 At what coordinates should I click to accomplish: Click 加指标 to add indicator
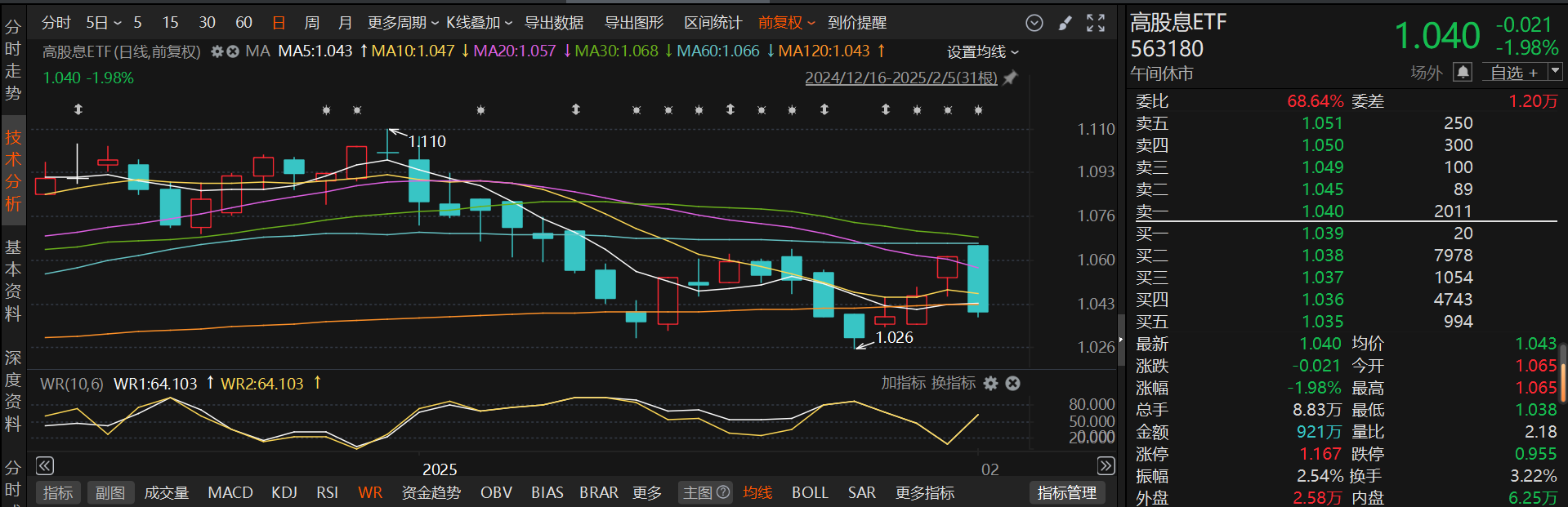click(x=904, y=383)
